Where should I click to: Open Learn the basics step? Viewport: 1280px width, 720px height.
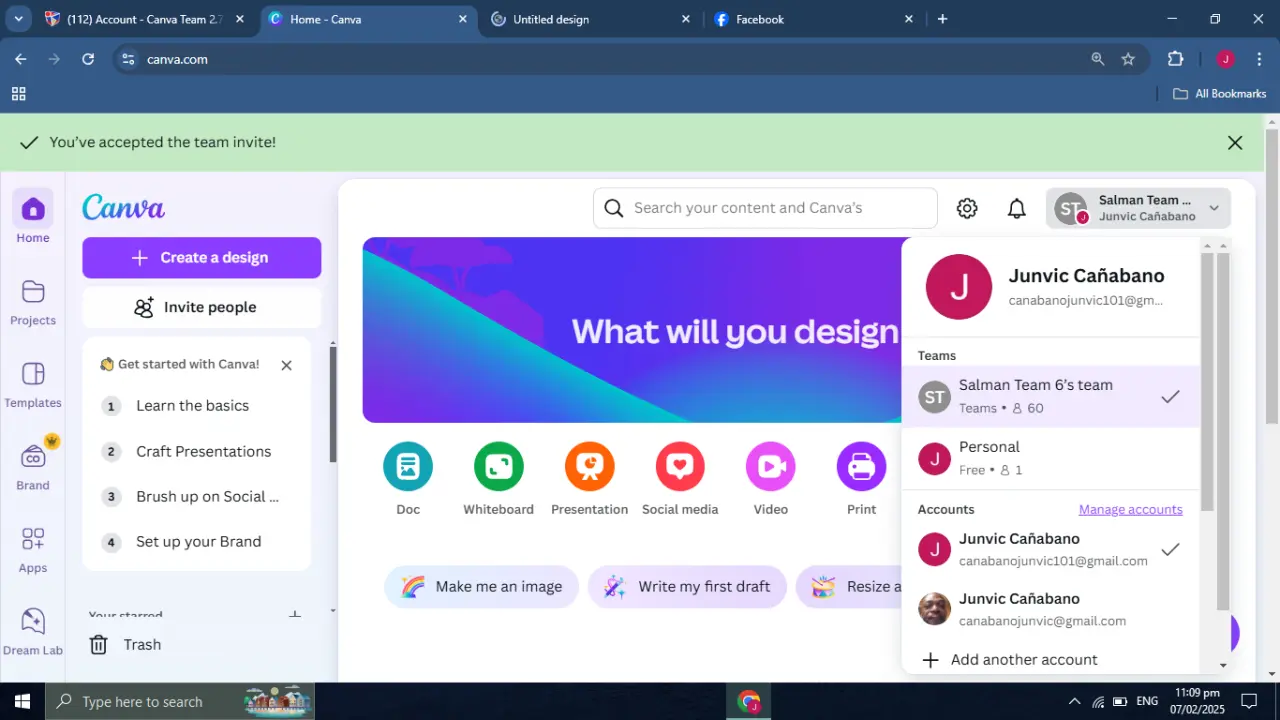click(x=192, y=406)
